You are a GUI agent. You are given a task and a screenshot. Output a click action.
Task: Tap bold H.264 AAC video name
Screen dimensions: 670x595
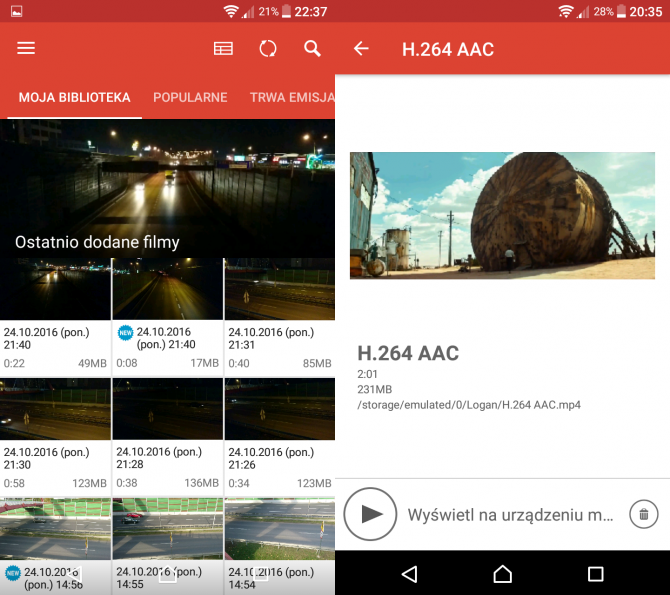tap(408, 353)
